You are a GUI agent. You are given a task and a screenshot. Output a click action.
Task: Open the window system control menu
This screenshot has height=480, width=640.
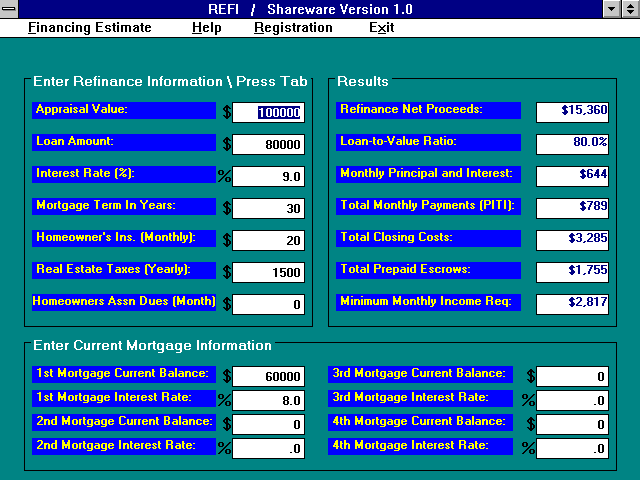pyautogui.click(x=9, y=9)
